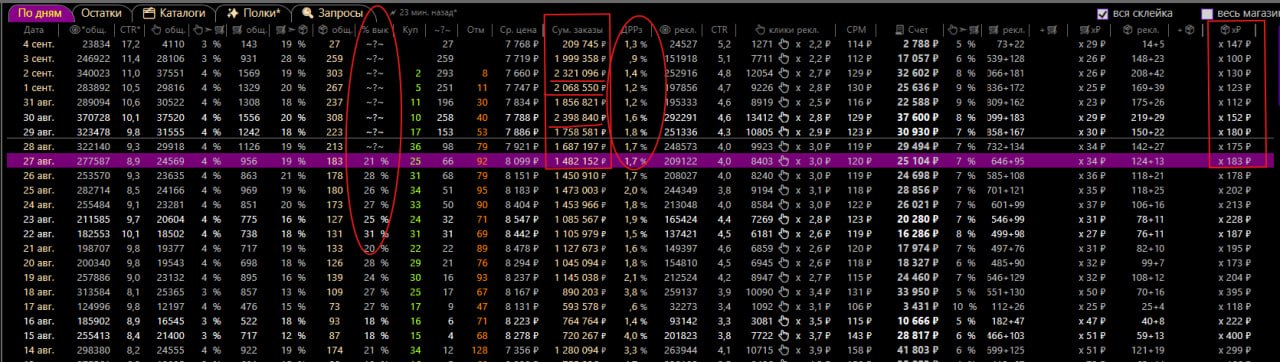The height and width of the screenshot is (362, 1280).
Task: Click bill amount 2 788 ₽
Action: click(x=920, y=44)
